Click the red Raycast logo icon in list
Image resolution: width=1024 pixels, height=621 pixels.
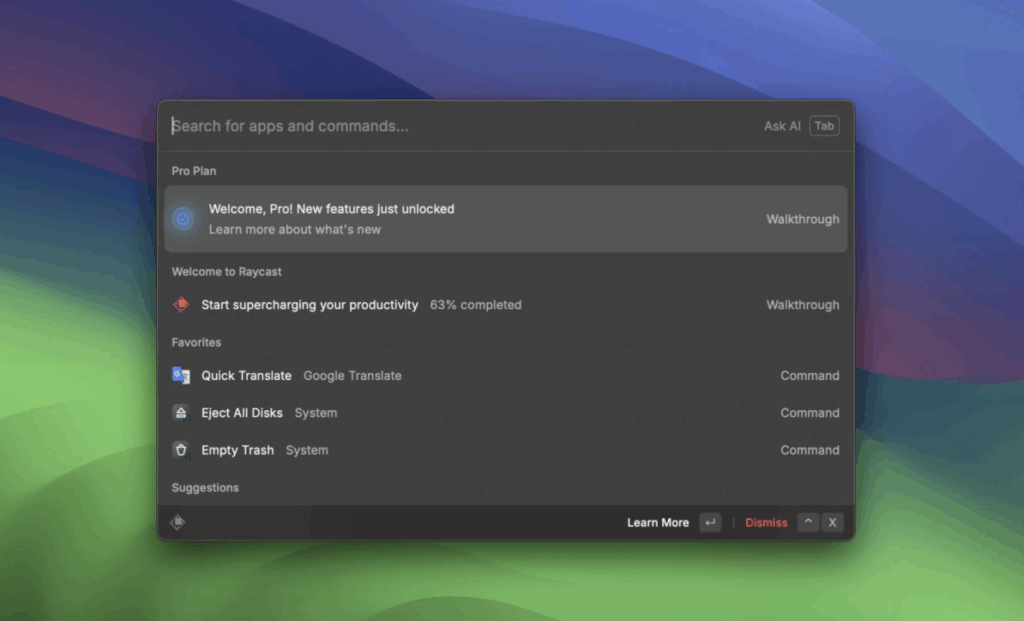181,304
